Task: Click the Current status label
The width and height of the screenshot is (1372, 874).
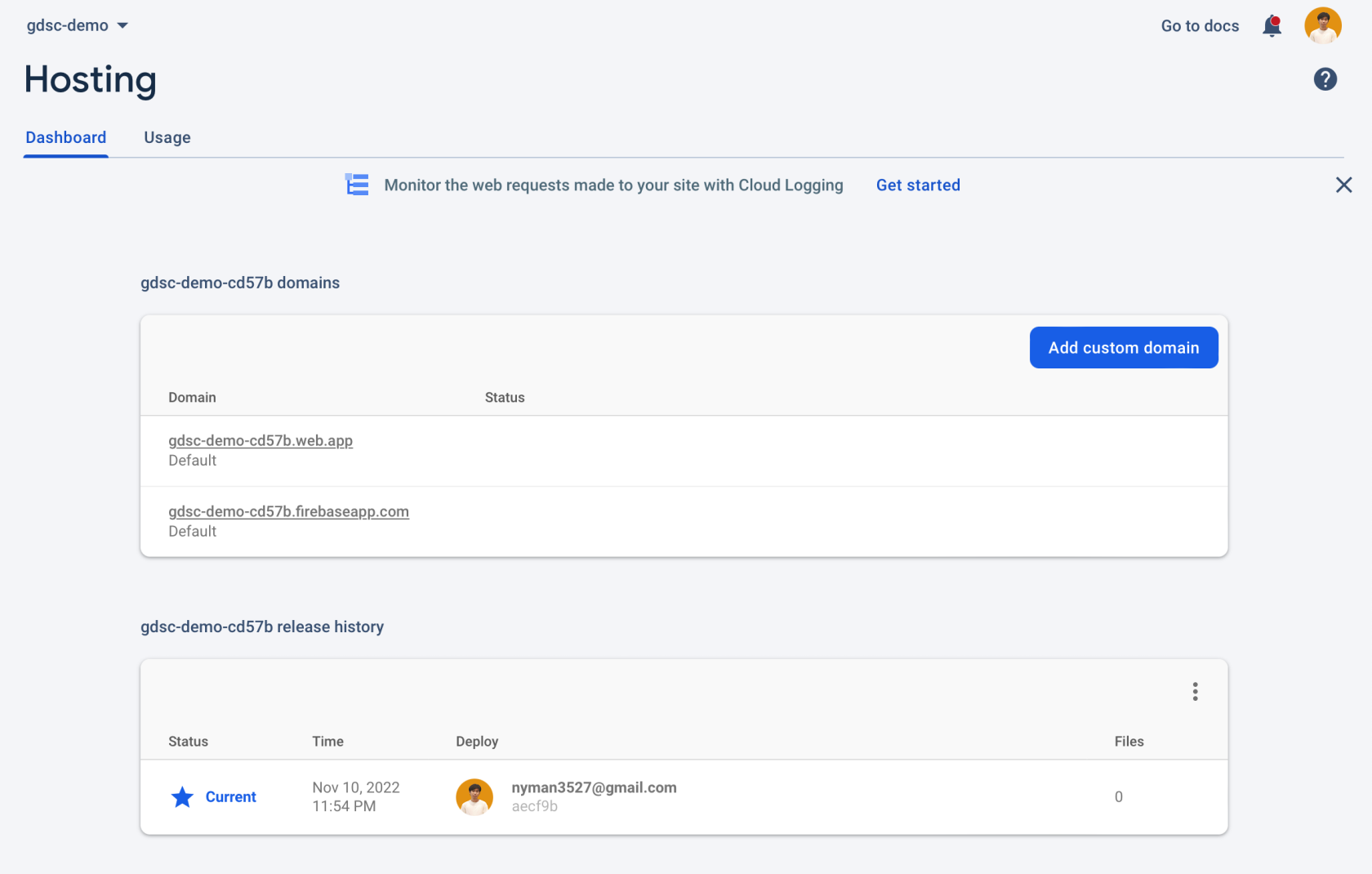Action: (x=231, y=796)
